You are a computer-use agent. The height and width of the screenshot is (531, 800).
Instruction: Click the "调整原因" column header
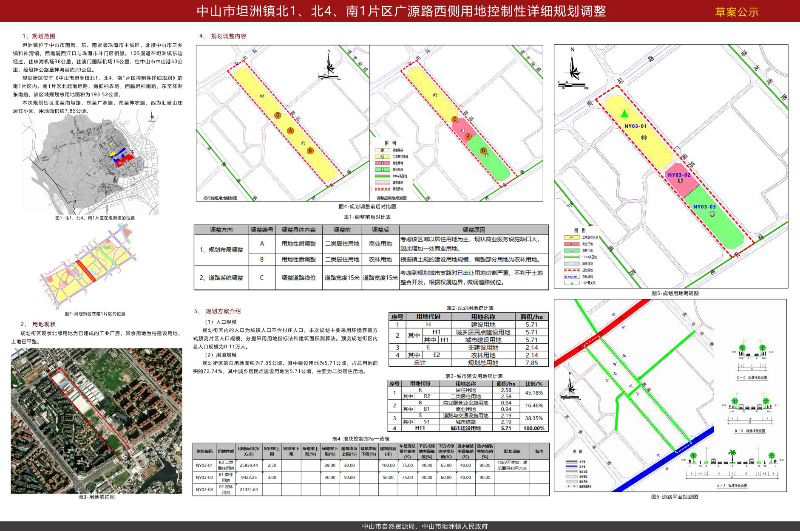pos(473,230)
